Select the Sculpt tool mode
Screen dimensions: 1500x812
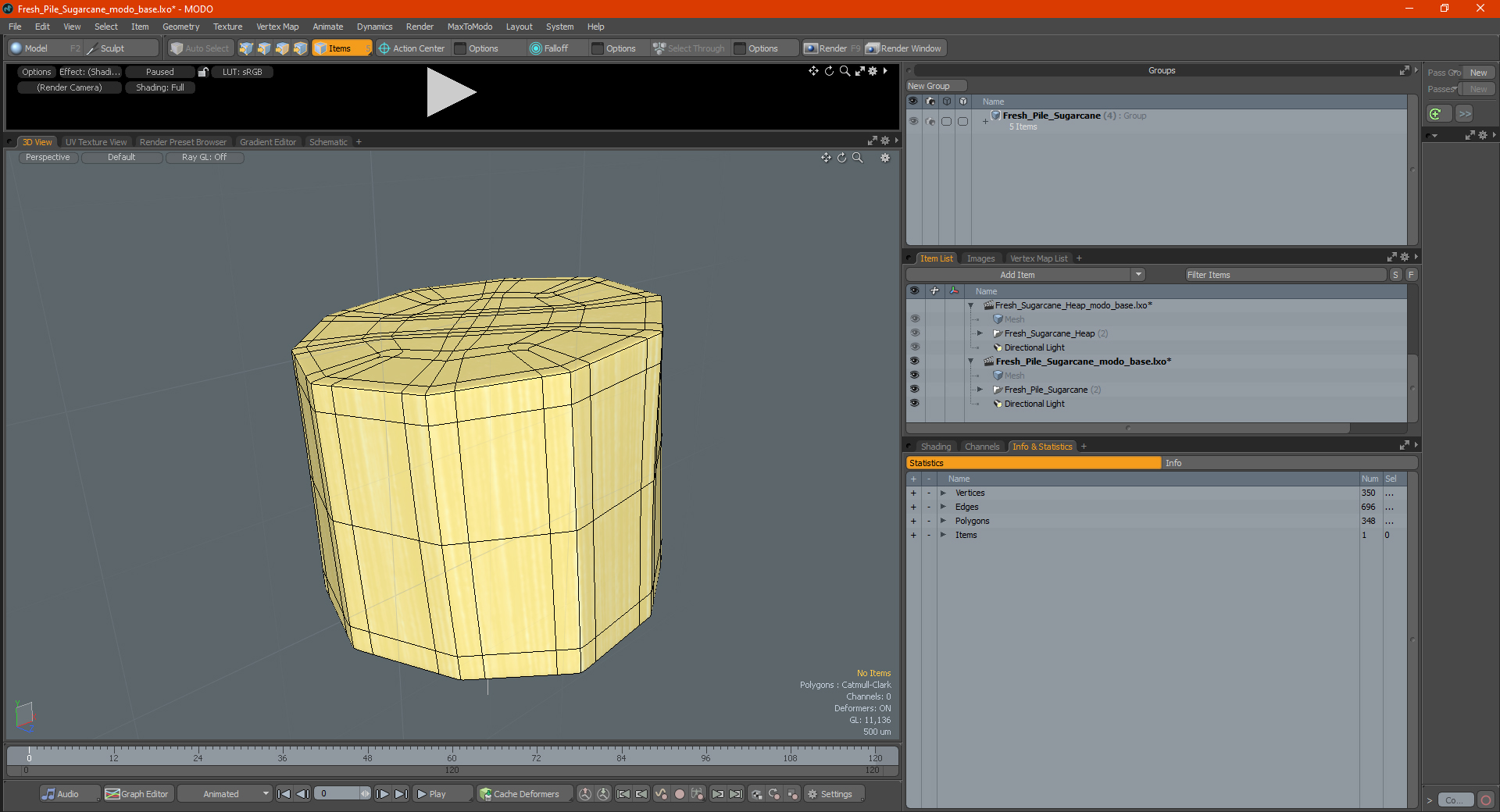tap(120, 48)
